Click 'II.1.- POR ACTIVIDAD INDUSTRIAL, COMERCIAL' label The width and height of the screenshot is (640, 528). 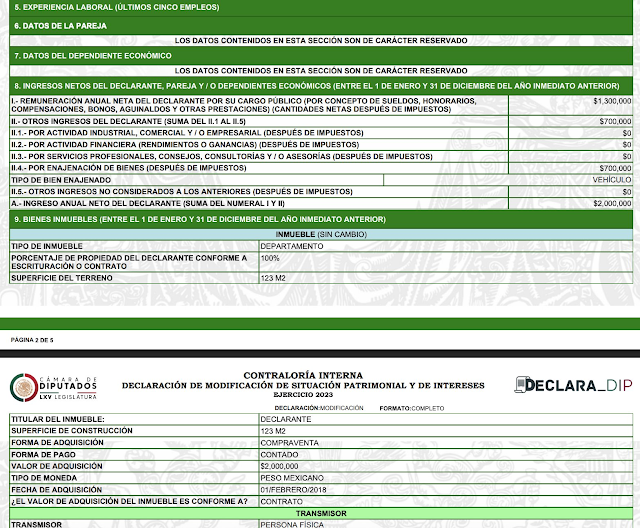pos(187,133)
